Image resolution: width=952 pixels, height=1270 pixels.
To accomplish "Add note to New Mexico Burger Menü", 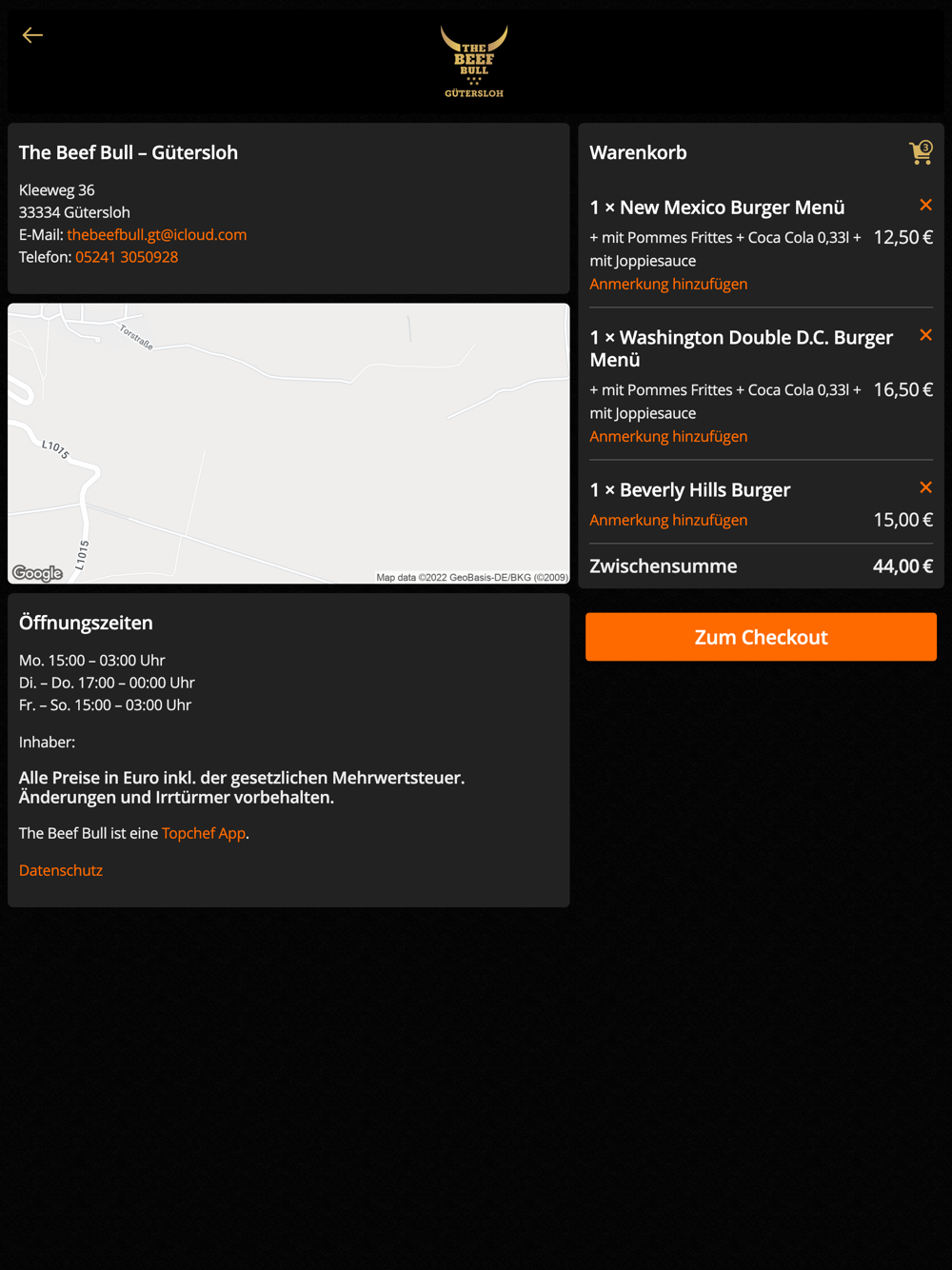I will pyautogui.click(x=668, y=284).
